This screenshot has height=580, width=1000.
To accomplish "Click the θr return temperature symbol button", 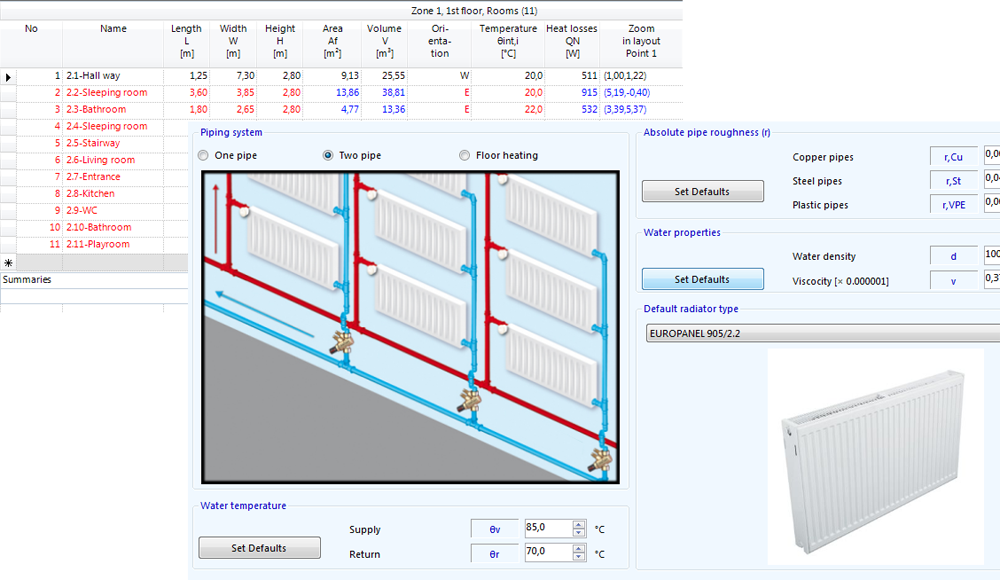I will coord(493,554).
